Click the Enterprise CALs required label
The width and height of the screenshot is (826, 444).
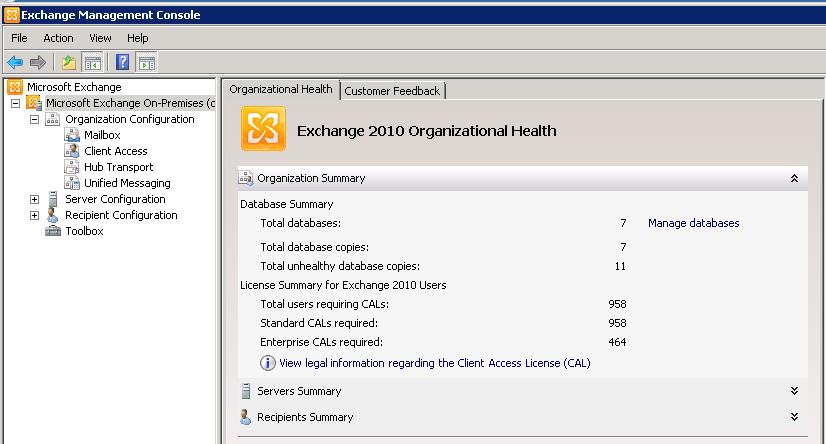[321, 342]
